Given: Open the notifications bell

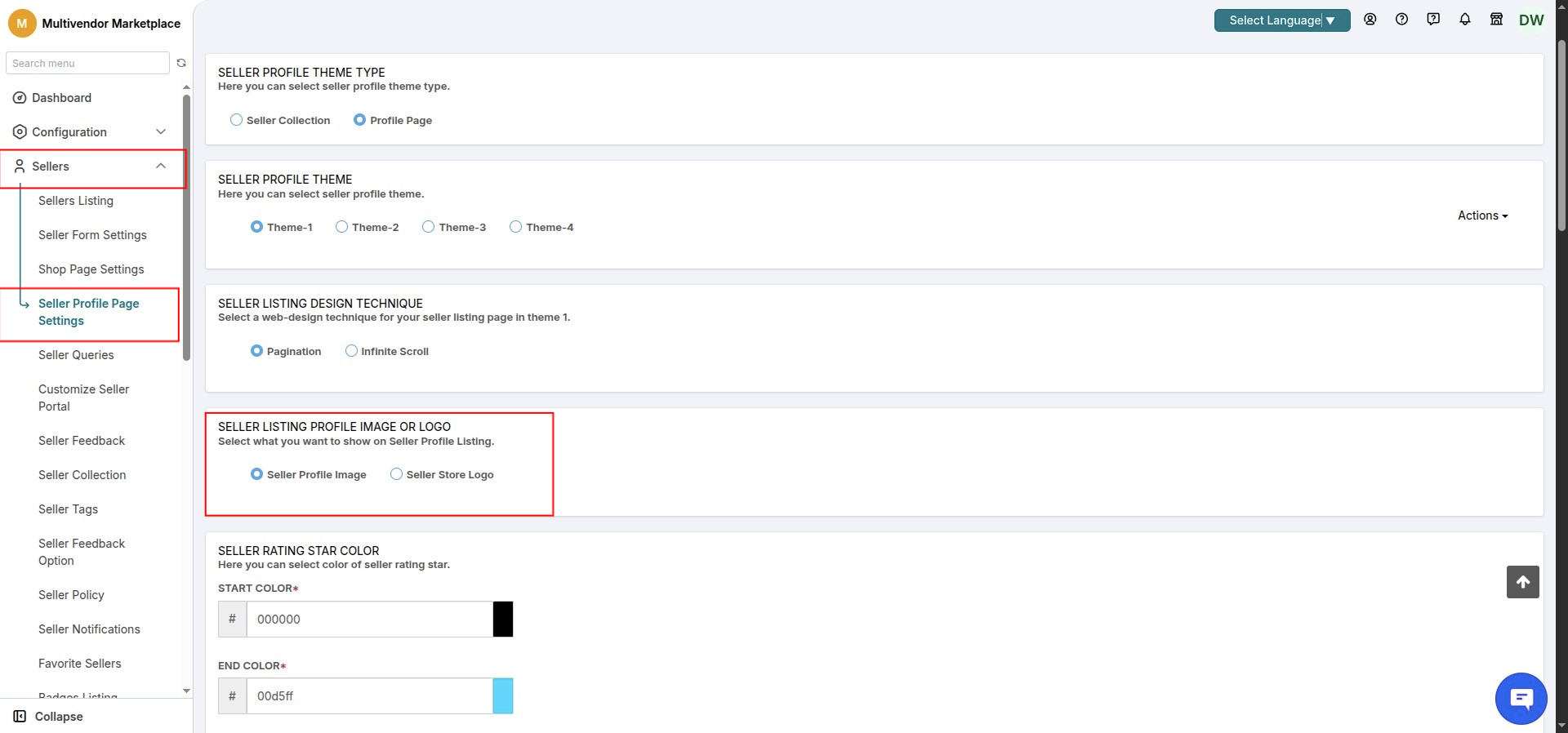Looking at the screenshot, I should point(1465,20).
